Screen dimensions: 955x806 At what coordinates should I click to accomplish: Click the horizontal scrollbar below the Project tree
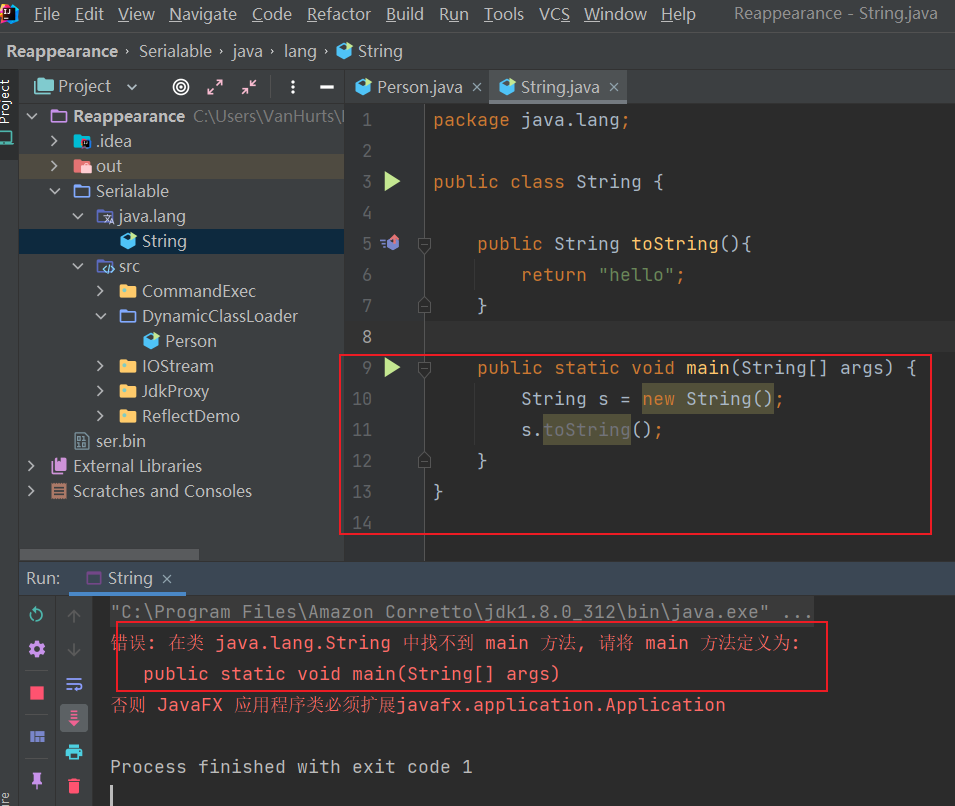click(x=108, y=554)
